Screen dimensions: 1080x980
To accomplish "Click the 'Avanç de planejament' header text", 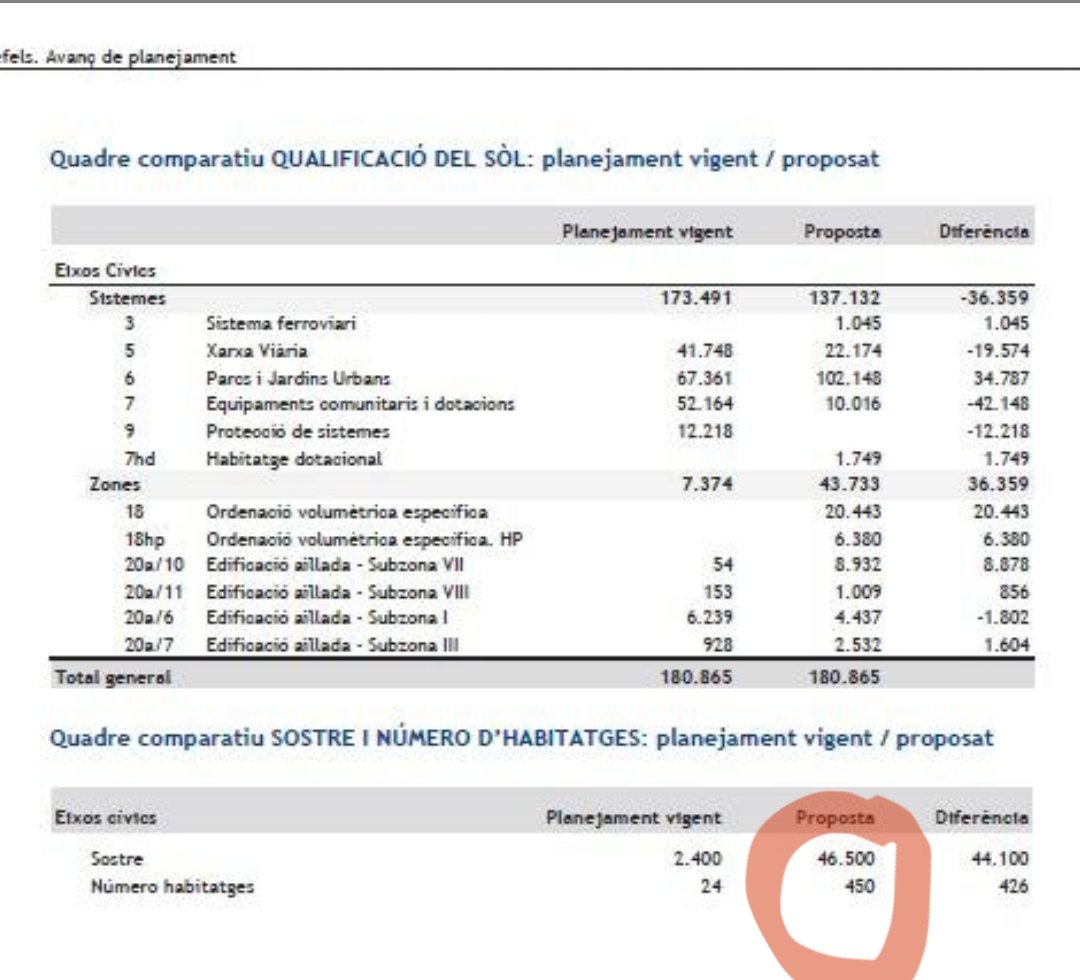I will coord(141,57).
